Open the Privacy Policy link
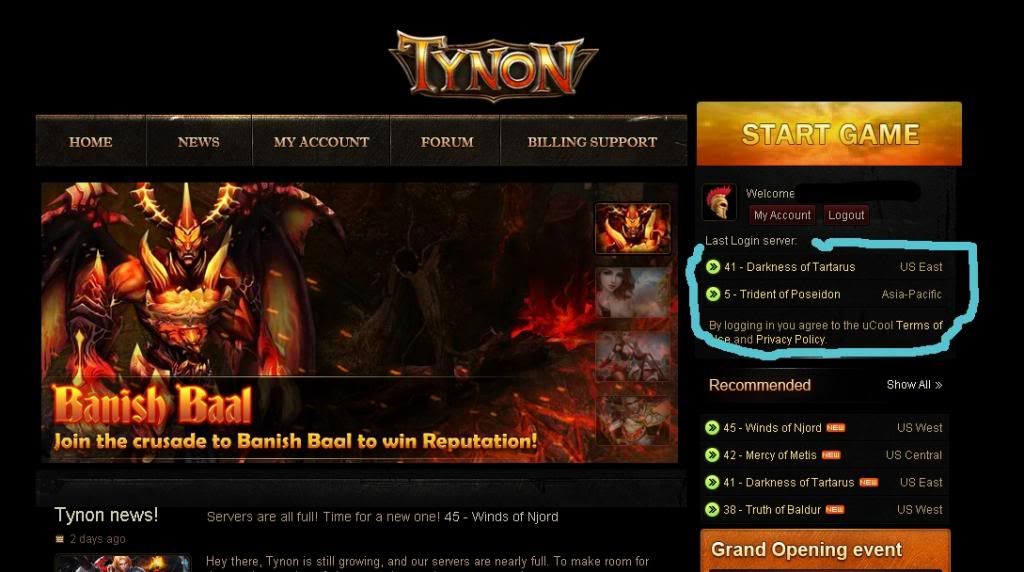 click(x=791, y=340)
